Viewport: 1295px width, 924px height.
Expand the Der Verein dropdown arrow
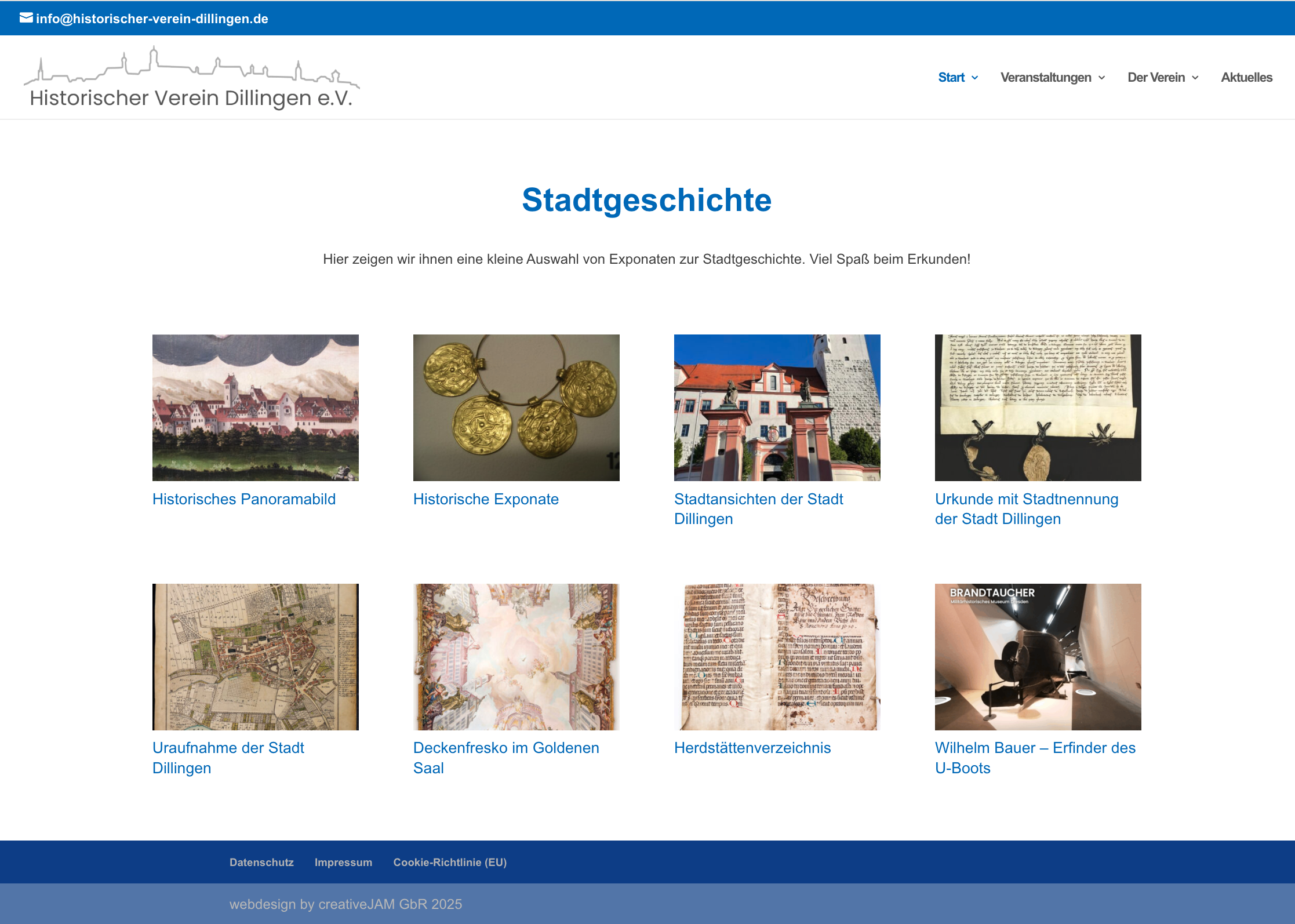1195,78
